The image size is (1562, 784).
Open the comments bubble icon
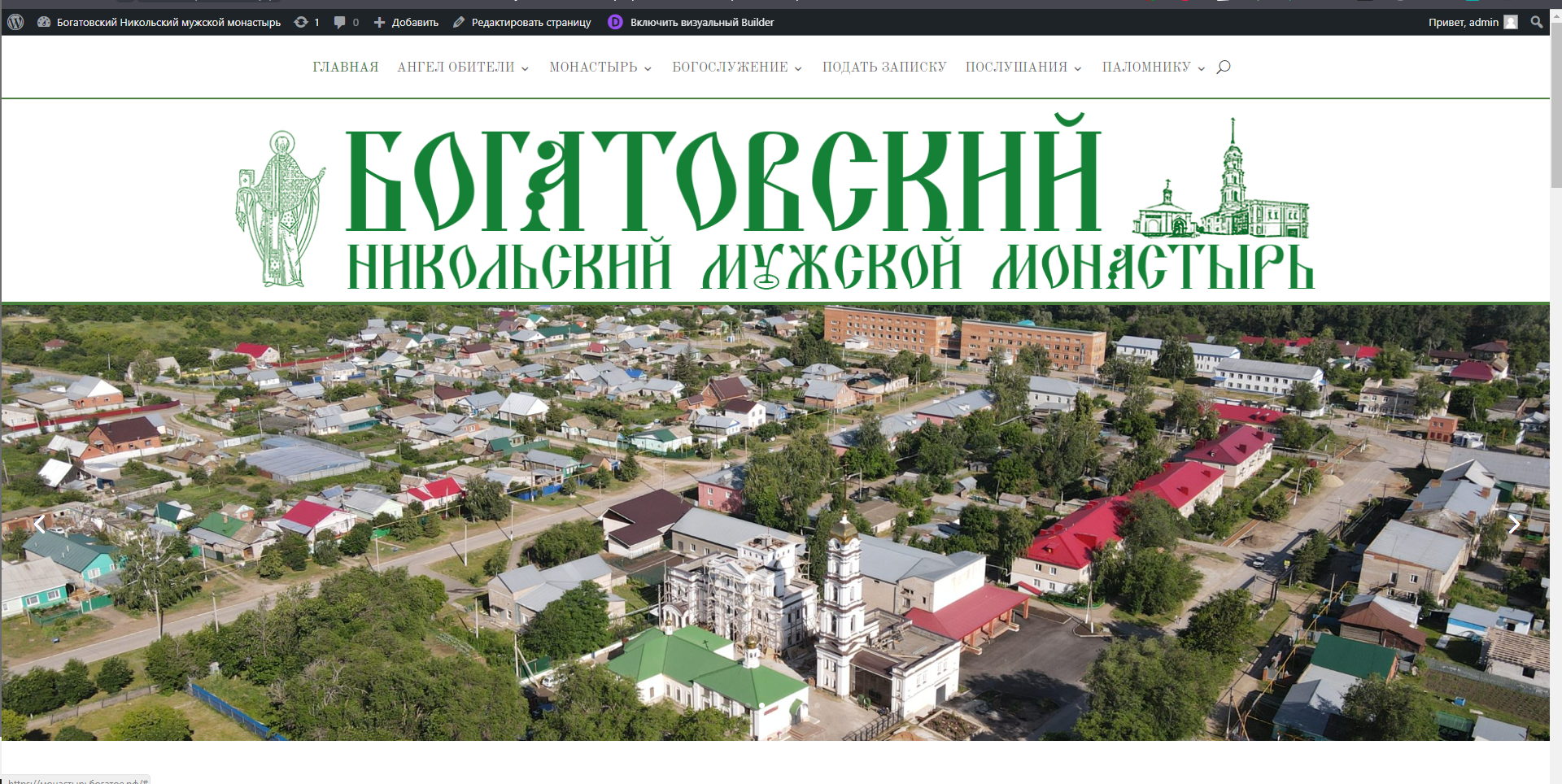coord(346,23)
